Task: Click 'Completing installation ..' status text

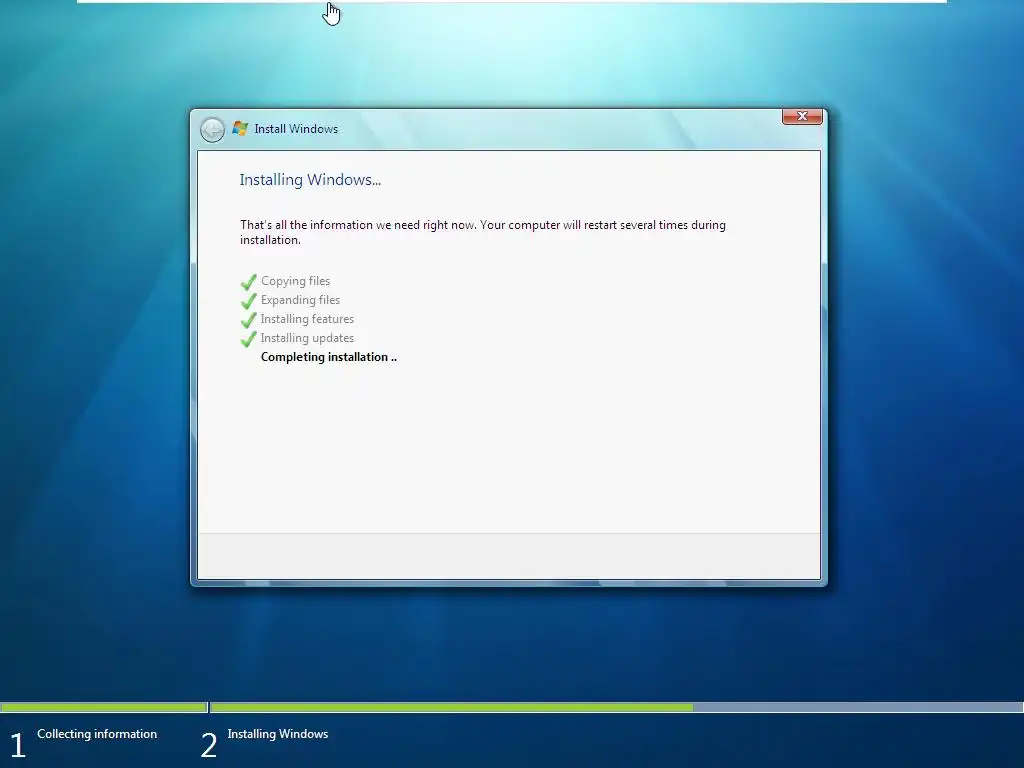Action: pyautogui.click(x=328, y=357)
